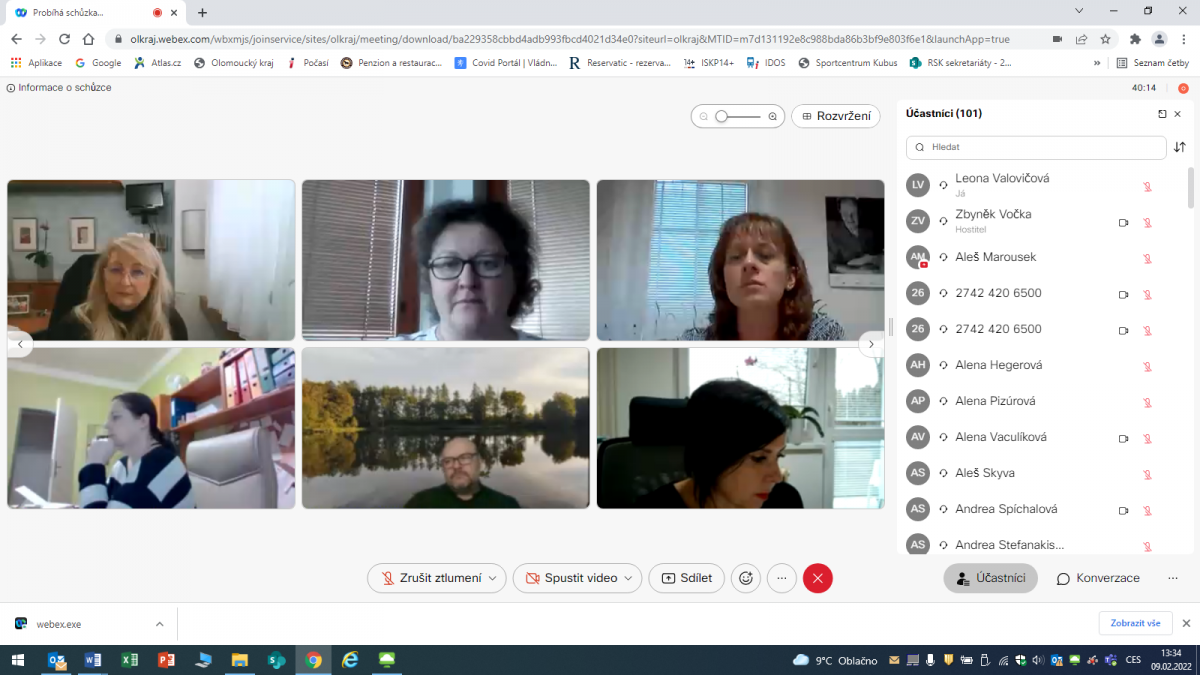The height and width of the screenshot is (675, 1200).
Task: Click the sort participants icon
Action: 1179,147
